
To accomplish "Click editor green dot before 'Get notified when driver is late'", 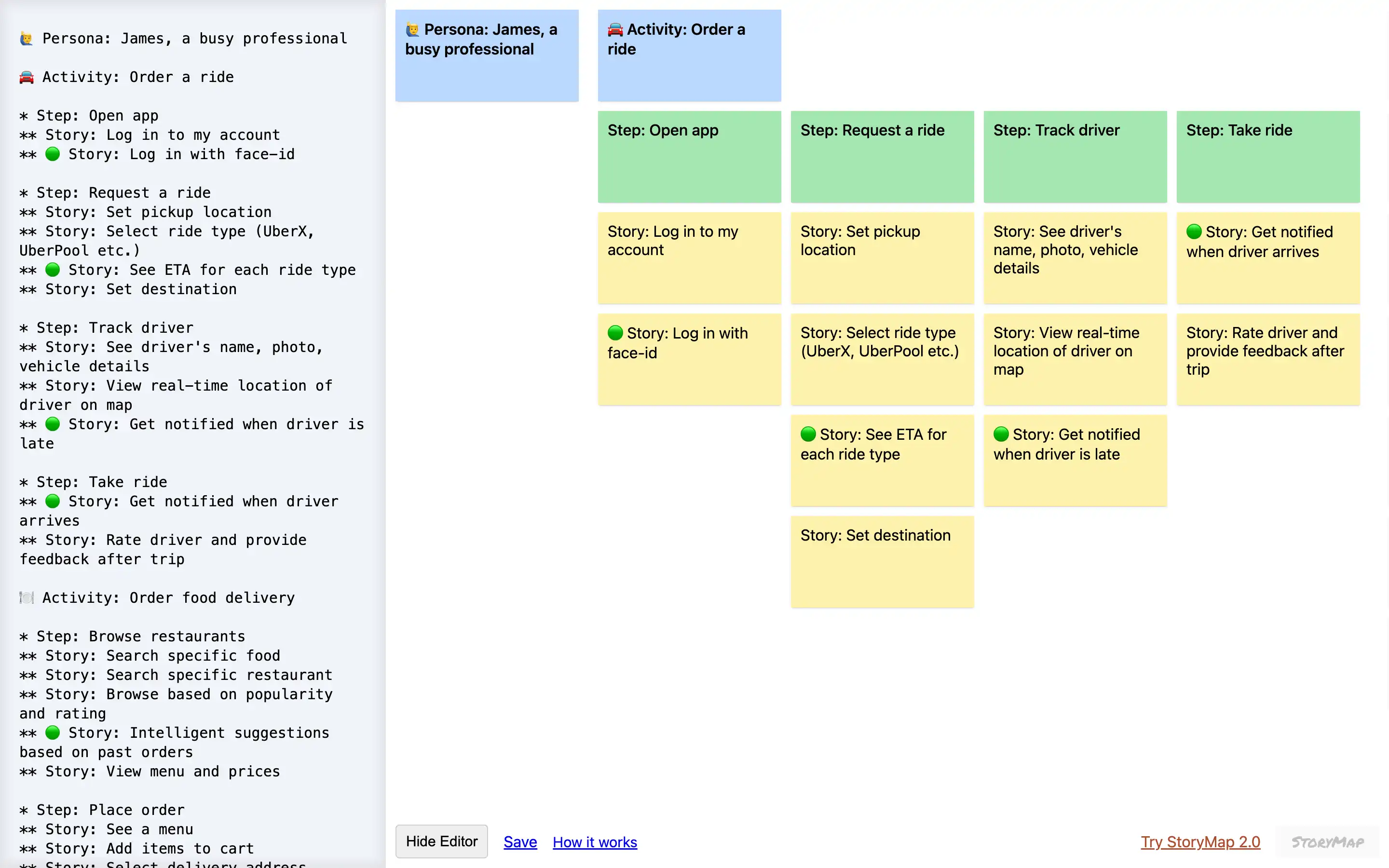I will pos(52,424).
